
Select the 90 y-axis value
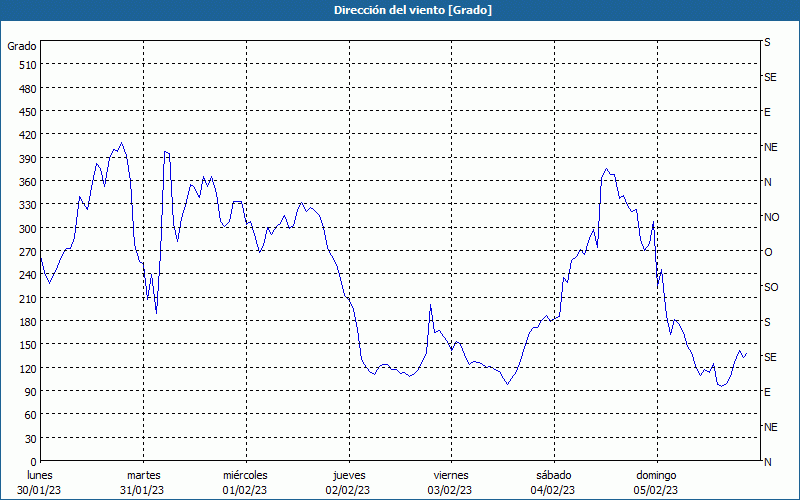click(x=31, y=391)
